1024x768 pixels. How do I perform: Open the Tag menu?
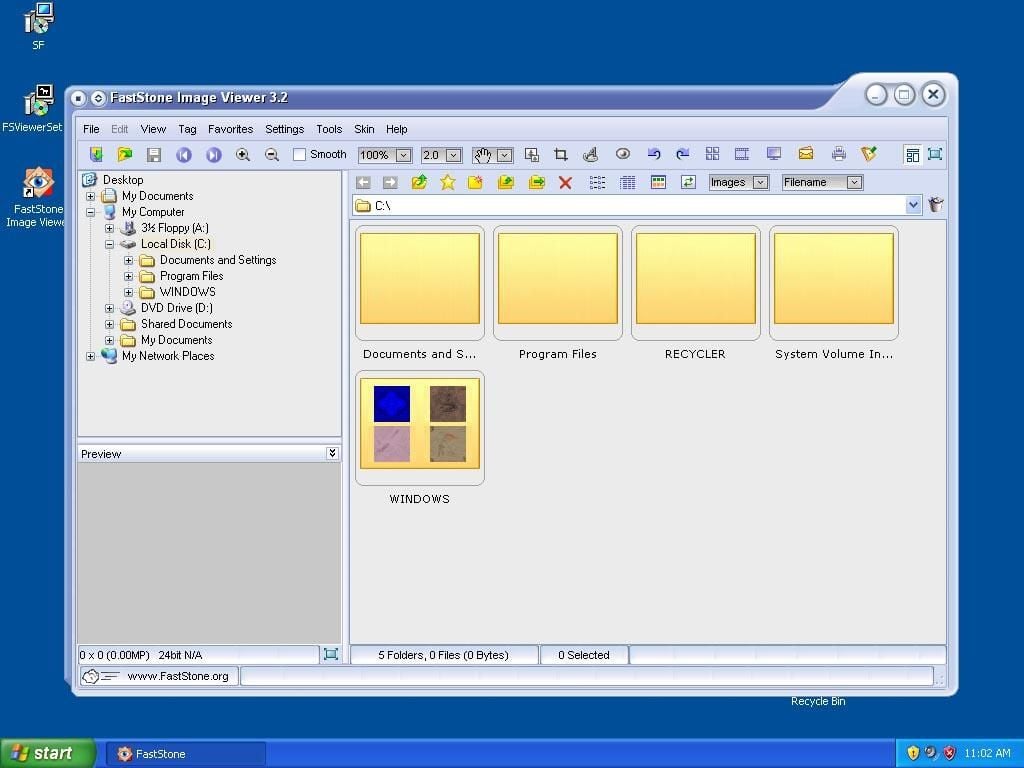[x=187, y=129]
